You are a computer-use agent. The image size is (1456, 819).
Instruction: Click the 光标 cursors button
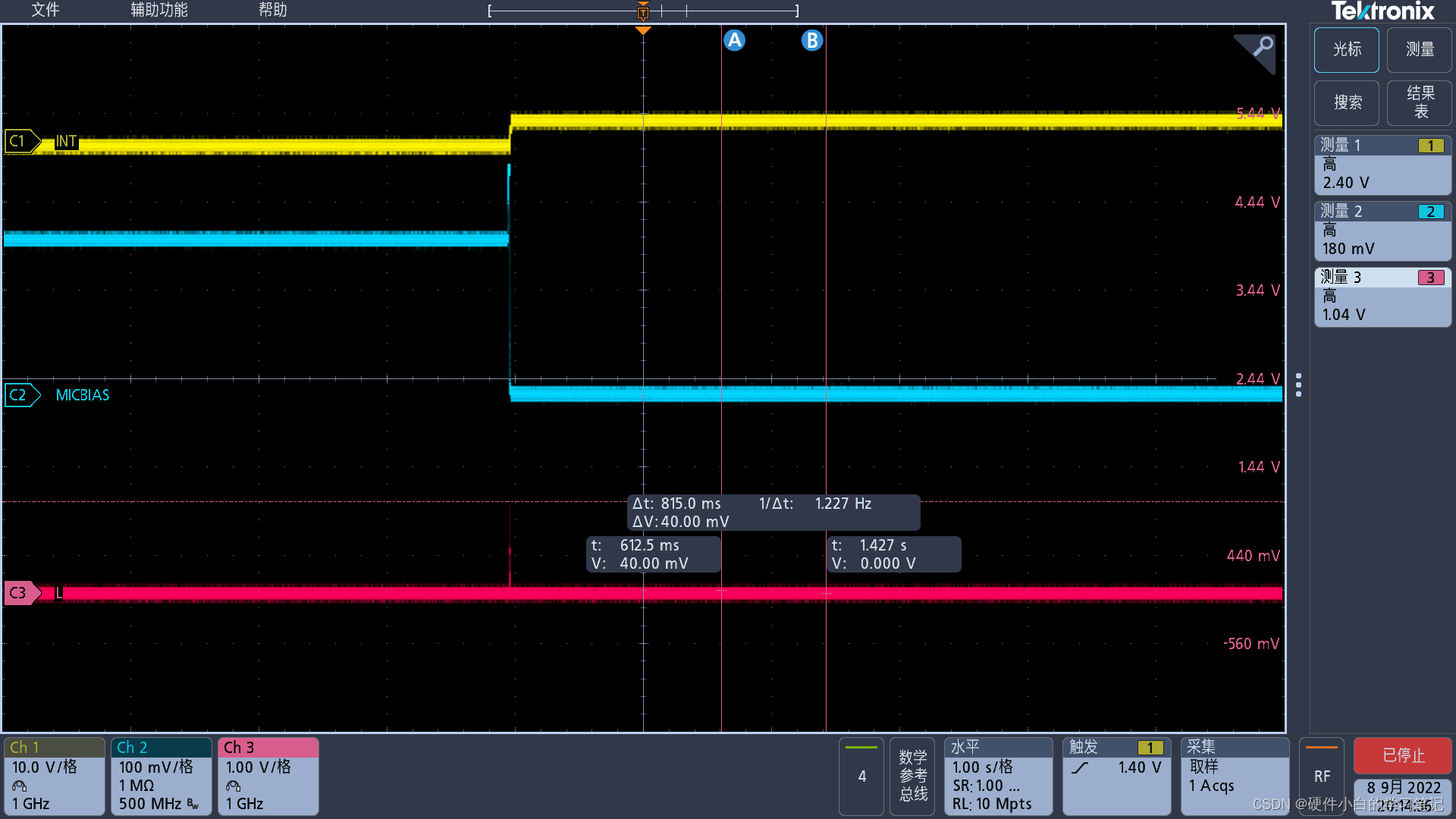pos(1347,49)
